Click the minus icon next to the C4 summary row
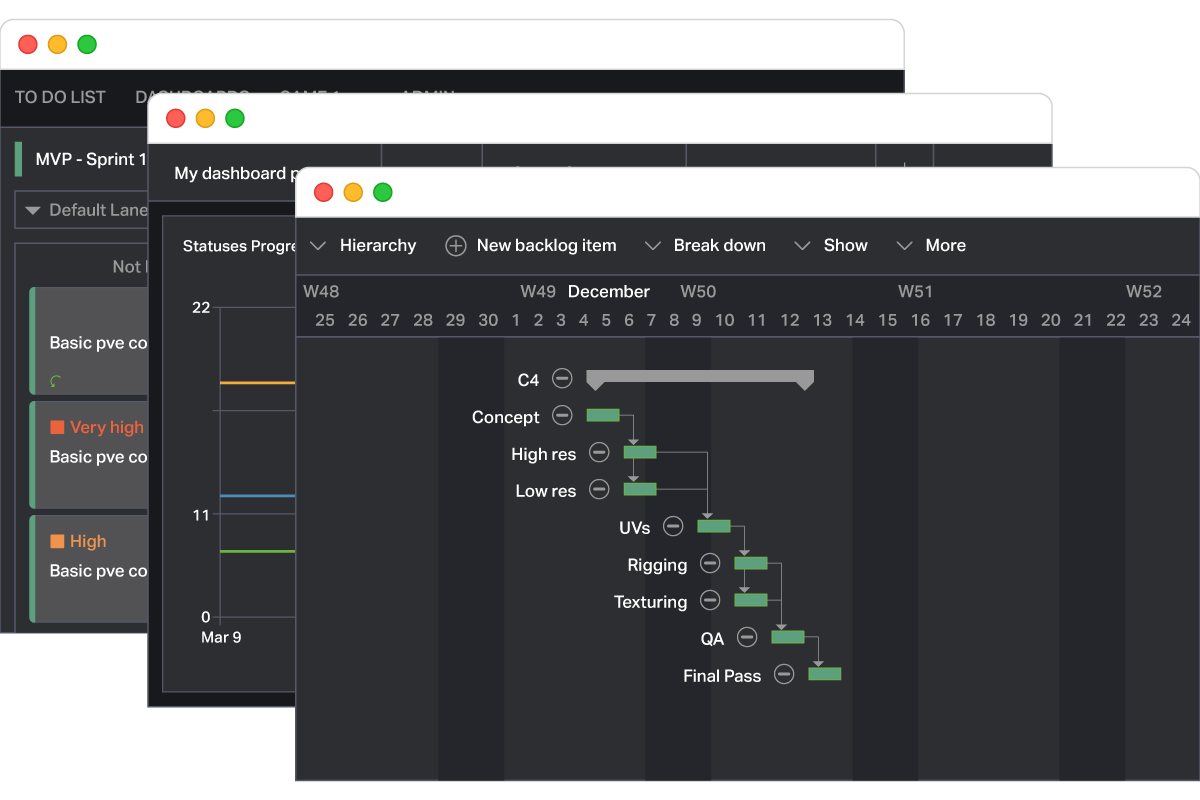The height and width of the screenshot is (800, 1200). (561, 379)
